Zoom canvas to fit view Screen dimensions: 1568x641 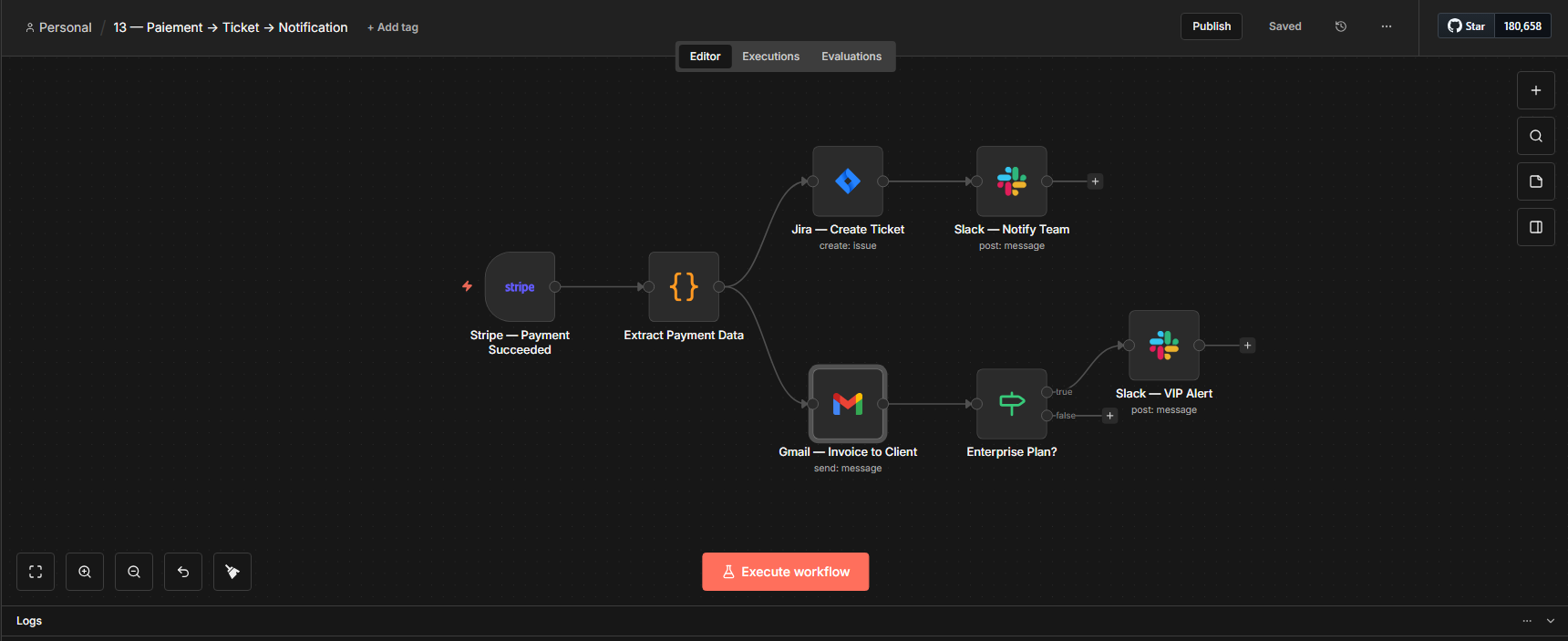tap(36, 572)
